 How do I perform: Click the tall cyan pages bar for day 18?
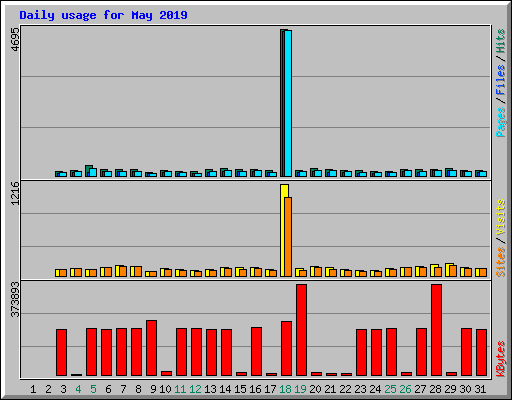click(x=288, y=103)
